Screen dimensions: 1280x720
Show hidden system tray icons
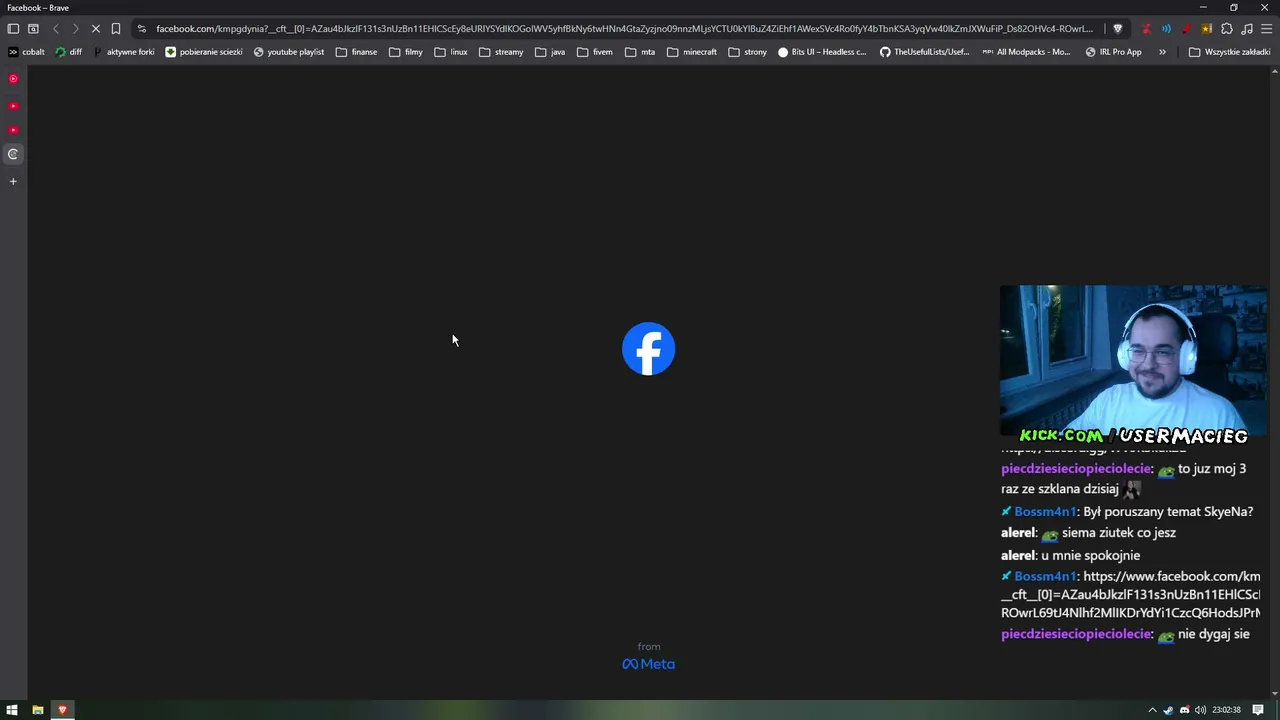1152,710
